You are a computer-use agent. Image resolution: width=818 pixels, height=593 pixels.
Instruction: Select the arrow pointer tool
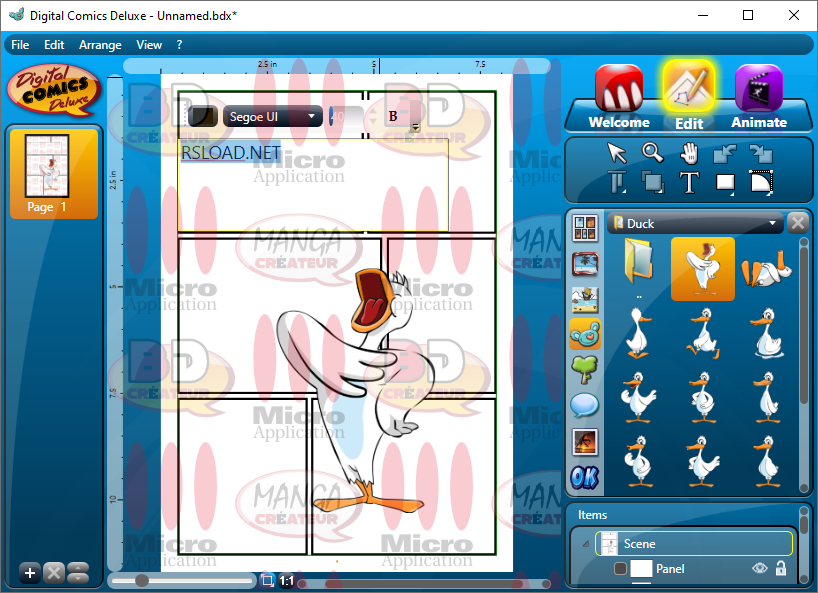coord(617,153)
